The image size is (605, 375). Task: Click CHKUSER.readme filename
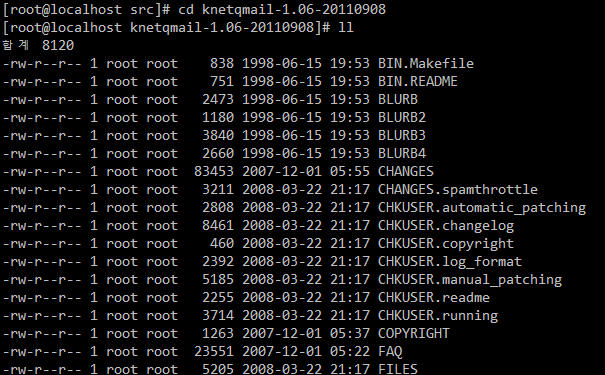pyautogui.click(x=434, y=297)
